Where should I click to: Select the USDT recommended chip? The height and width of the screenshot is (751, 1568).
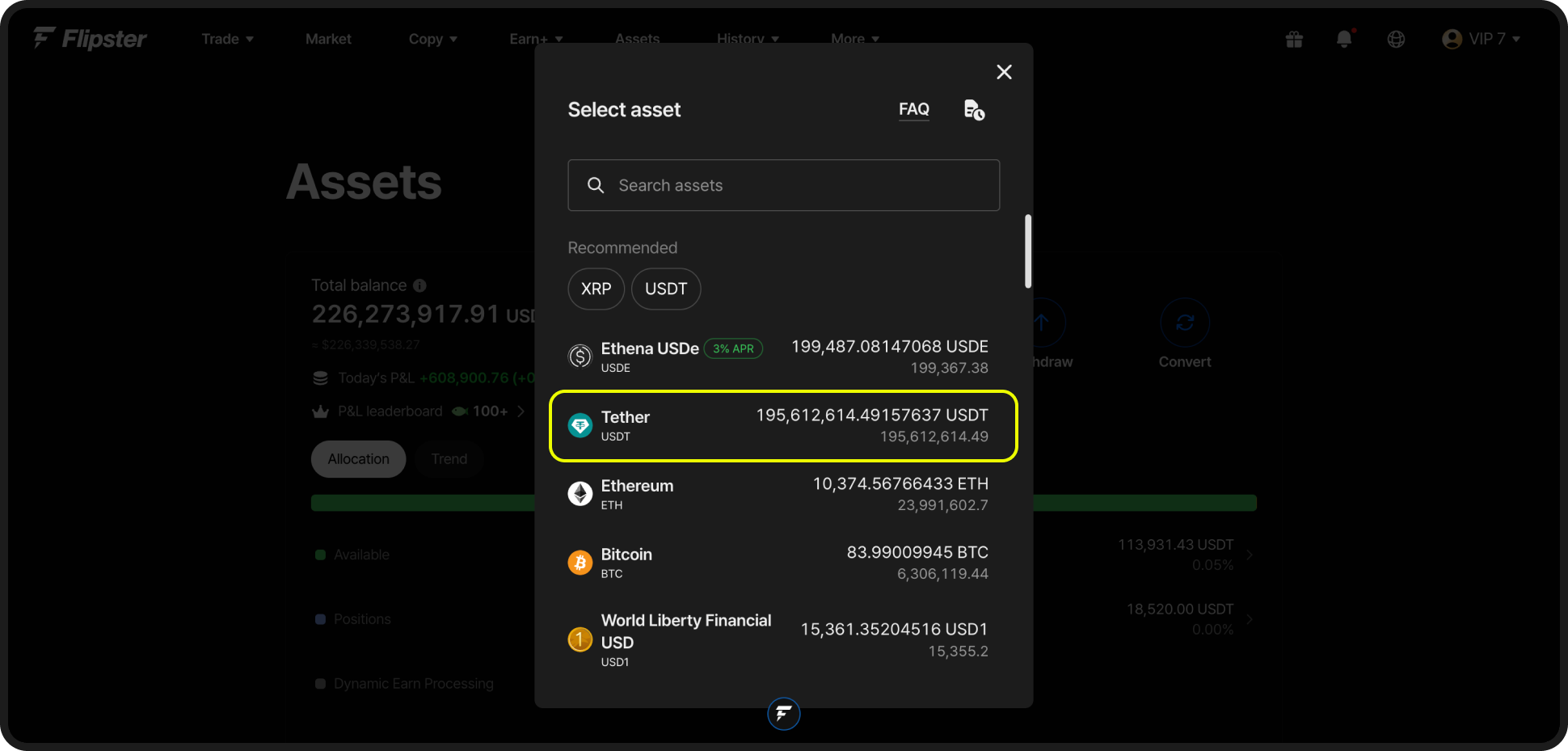point(666,289)
